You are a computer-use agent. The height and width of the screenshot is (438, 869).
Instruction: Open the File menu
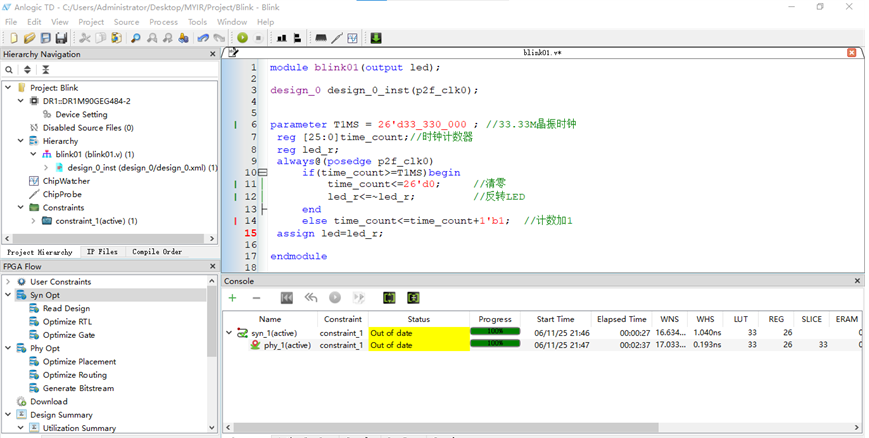pos(11,22)
